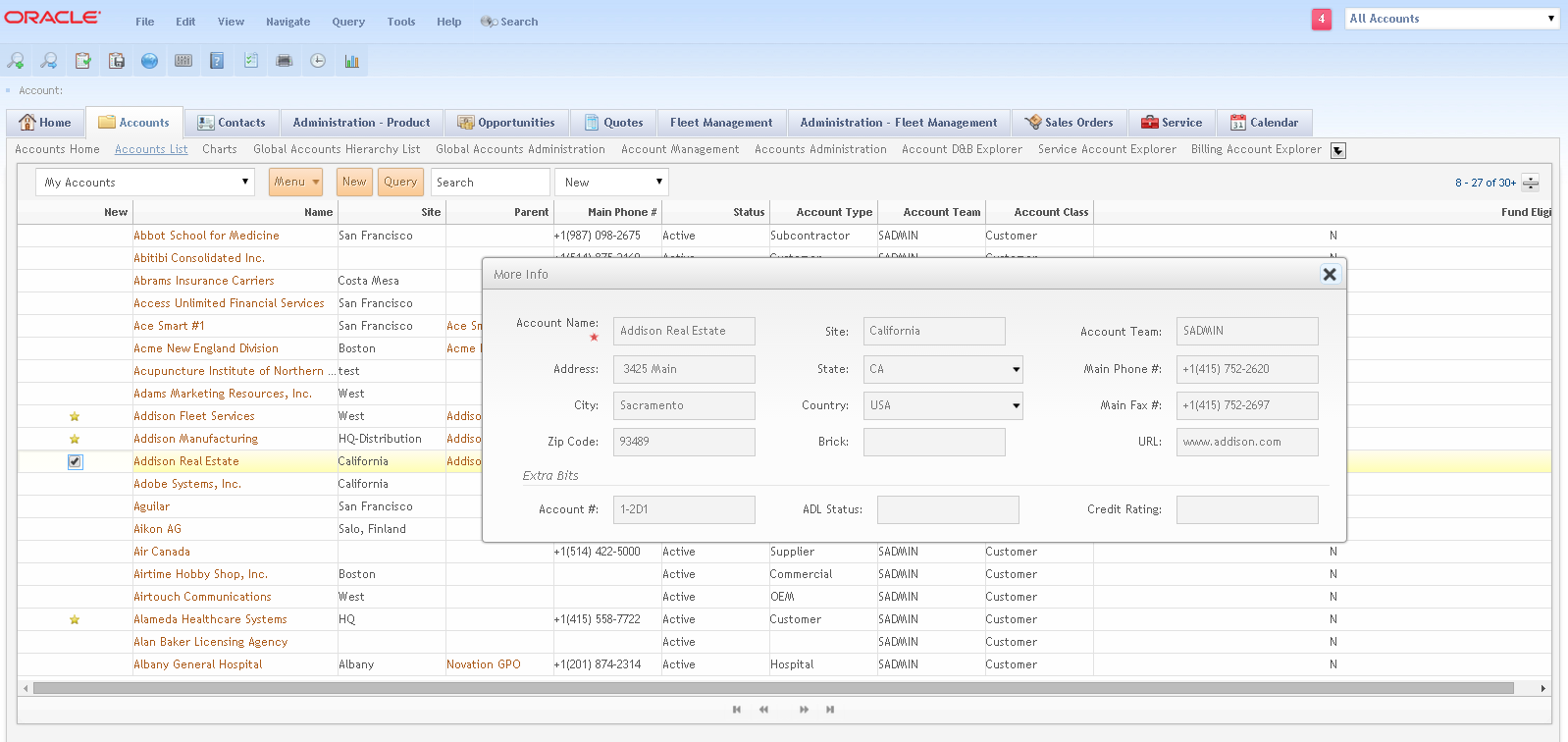Click the Credit Rating field
The width and height of the screenshot is (1568, 742).
click(1247, 509)
